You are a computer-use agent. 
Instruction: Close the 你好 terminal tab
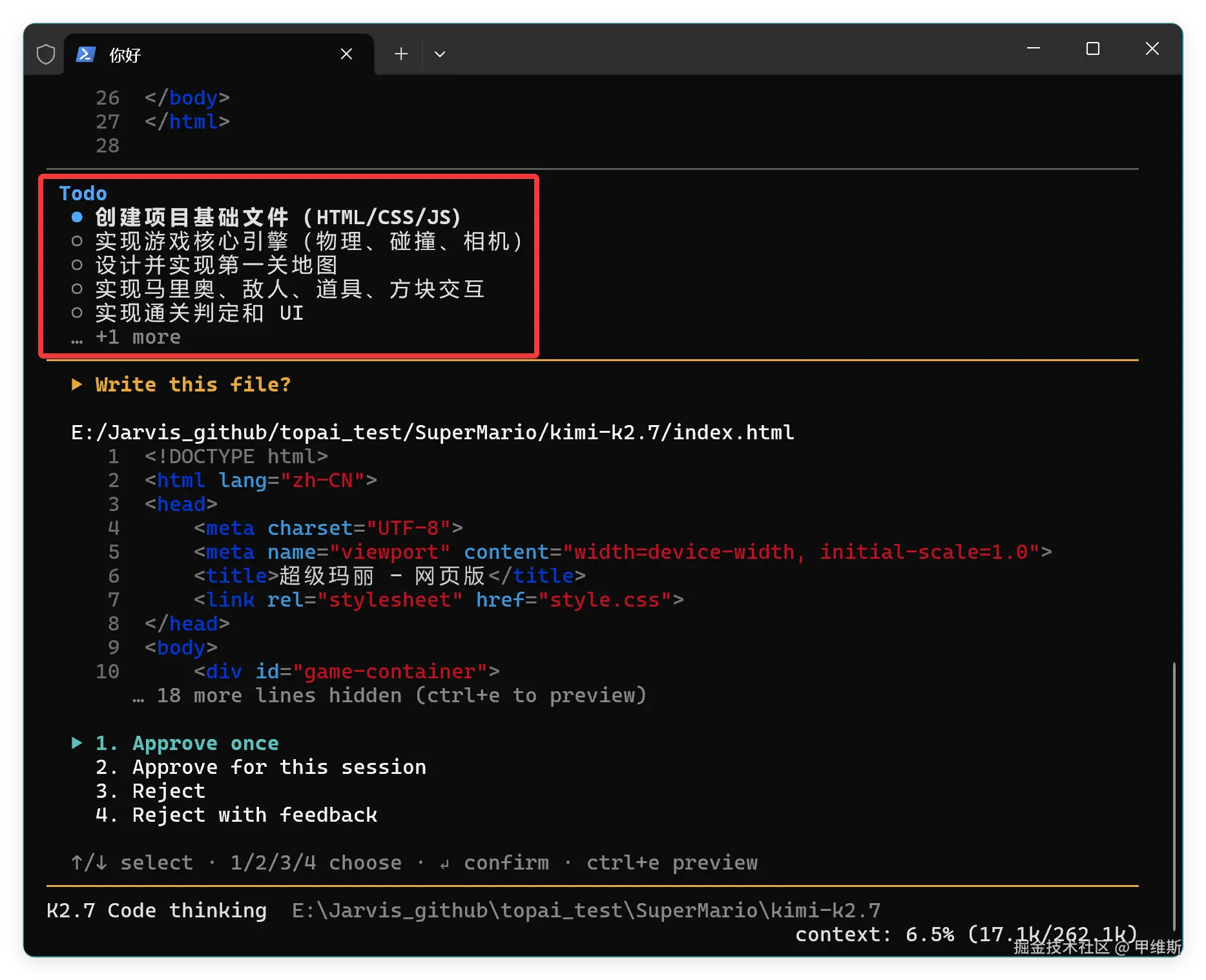346,54
